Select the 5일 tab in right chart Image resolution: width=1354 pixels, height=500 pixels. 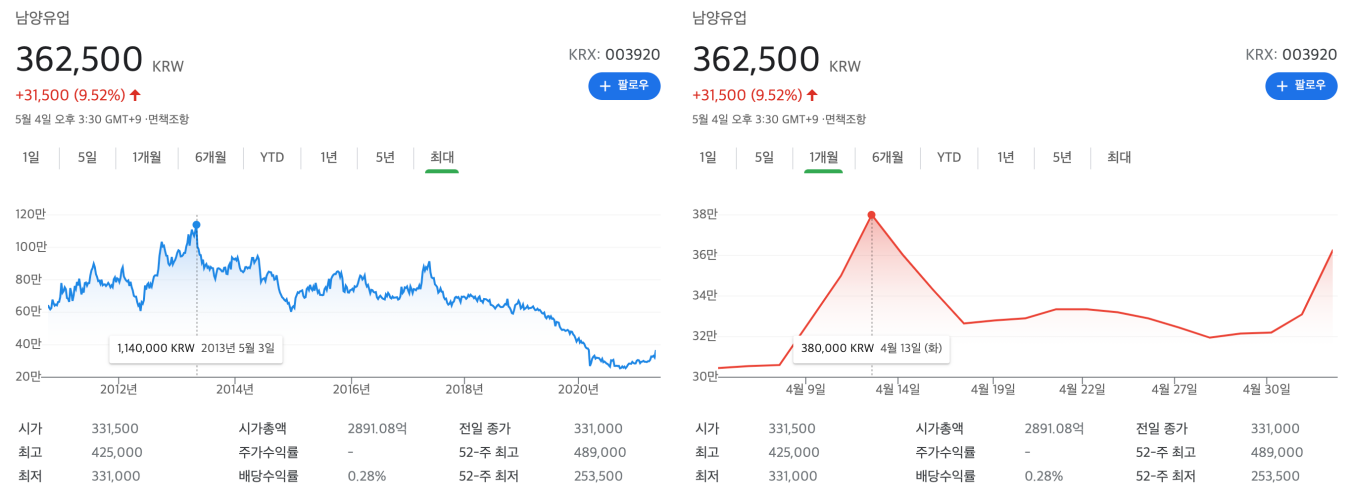click(x=765, y=157)
